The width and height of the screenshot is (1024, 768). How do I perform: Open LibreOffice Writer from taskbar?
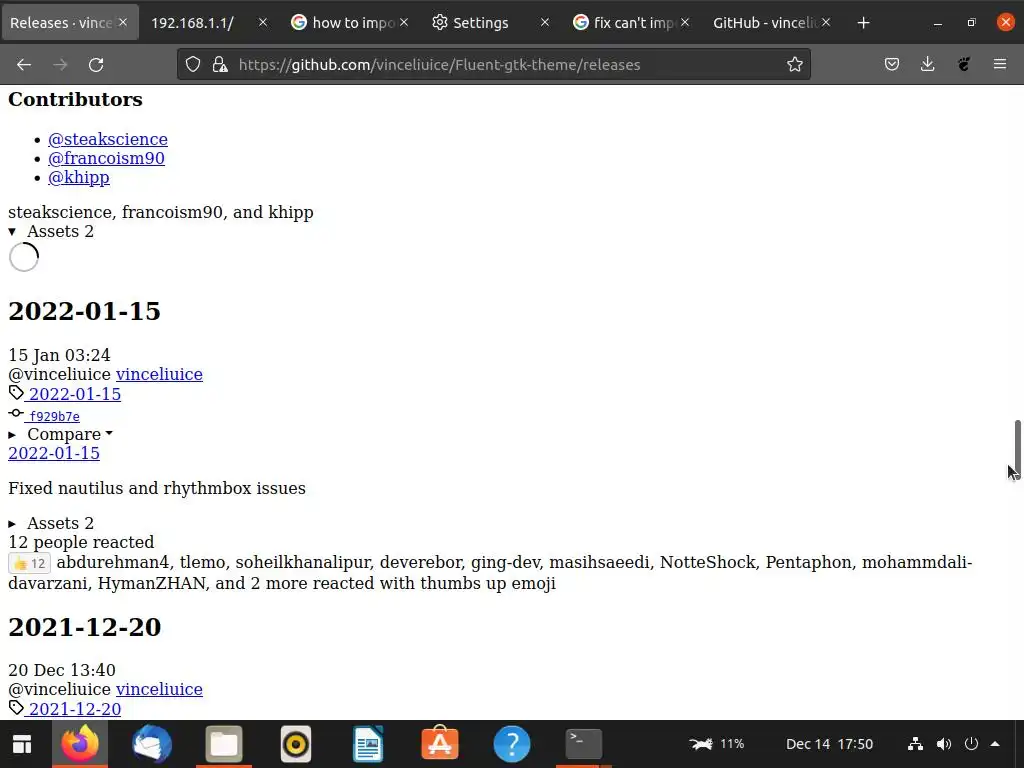coord(368,744)
